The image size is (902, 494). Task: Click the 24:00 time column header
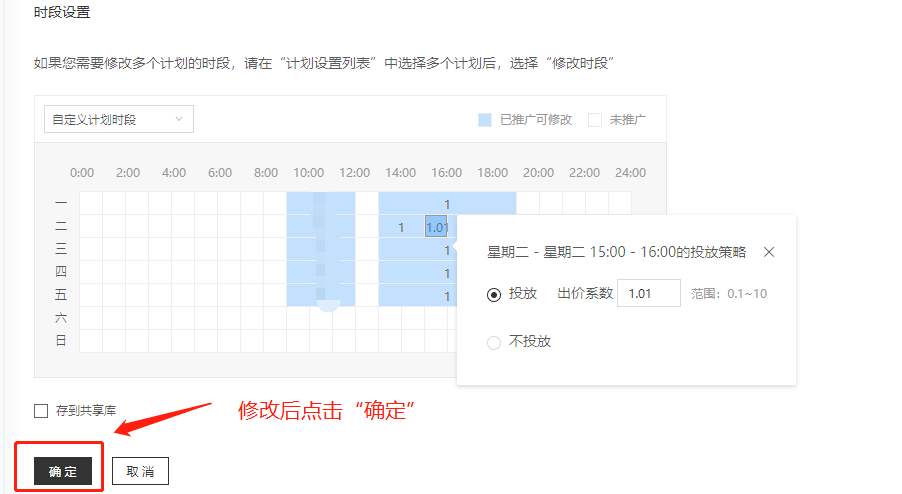tap(630, 173)
